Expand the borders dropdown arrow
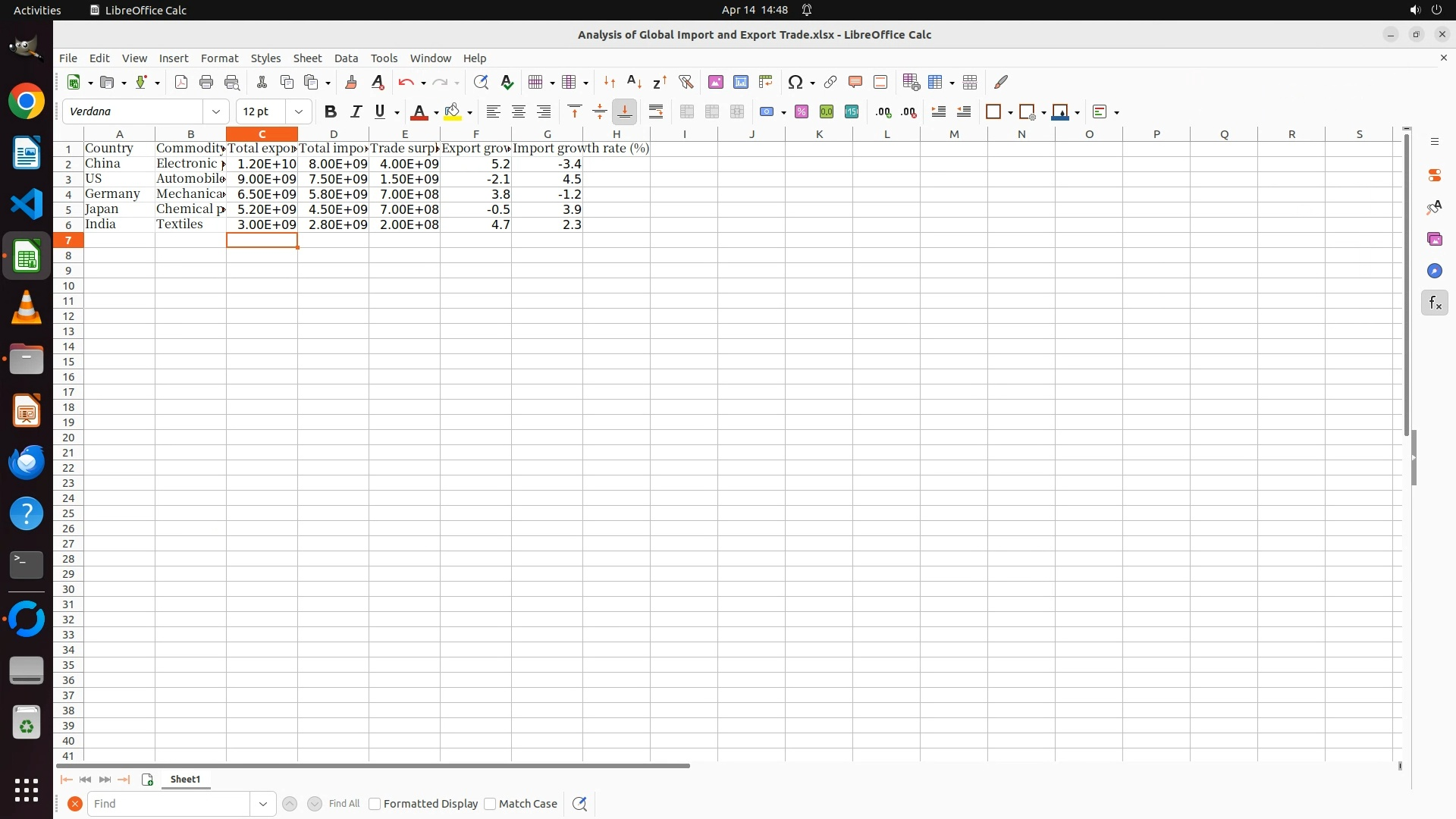This screenshot has height=819, width=1456. point(1010,112)
